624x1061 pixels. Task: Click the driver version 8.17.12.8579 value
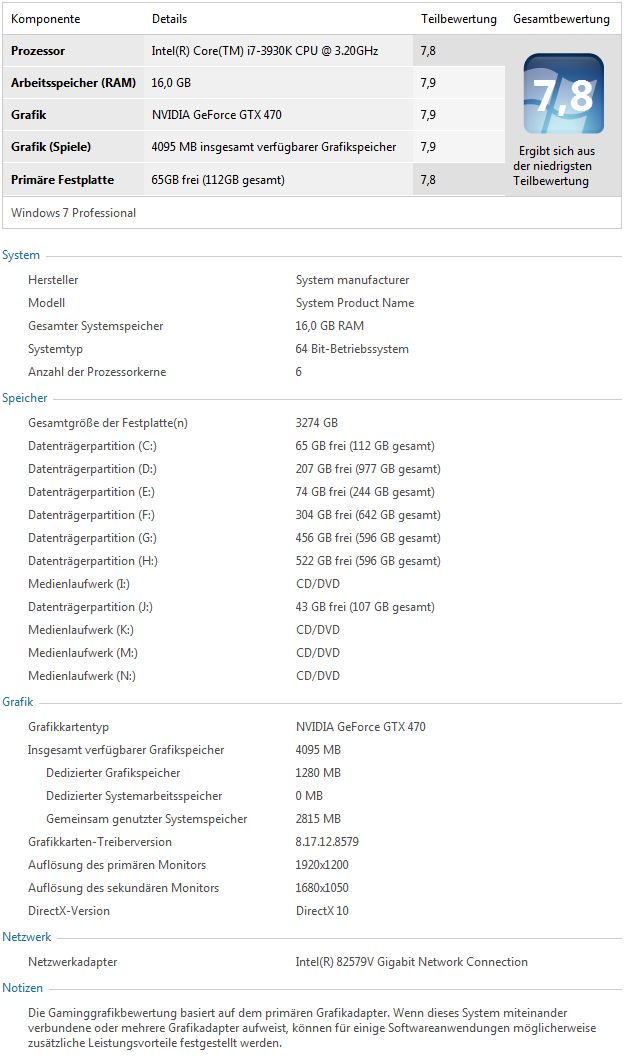(x=327, y=842)
